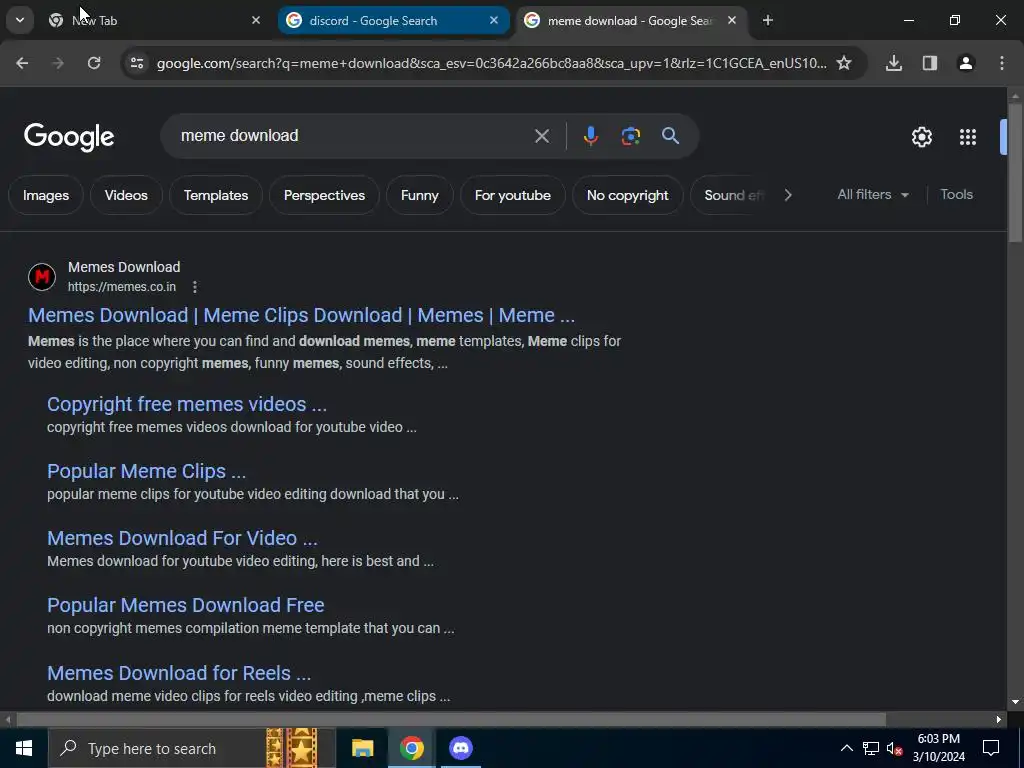Close the discord Google Search tab
The width and height of the screenshot is (1024, 768).
(494, 20)
